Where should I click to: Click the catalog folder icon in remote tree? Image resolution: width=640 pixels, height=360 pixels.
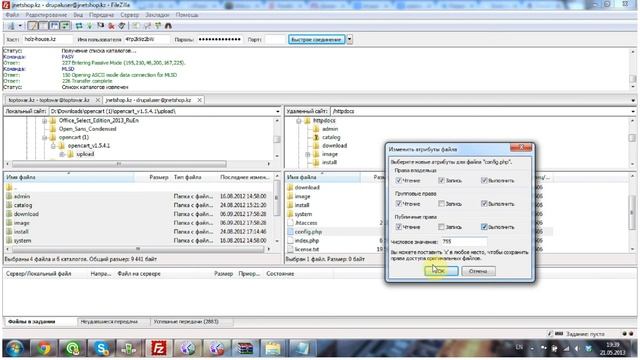[316, 138]
